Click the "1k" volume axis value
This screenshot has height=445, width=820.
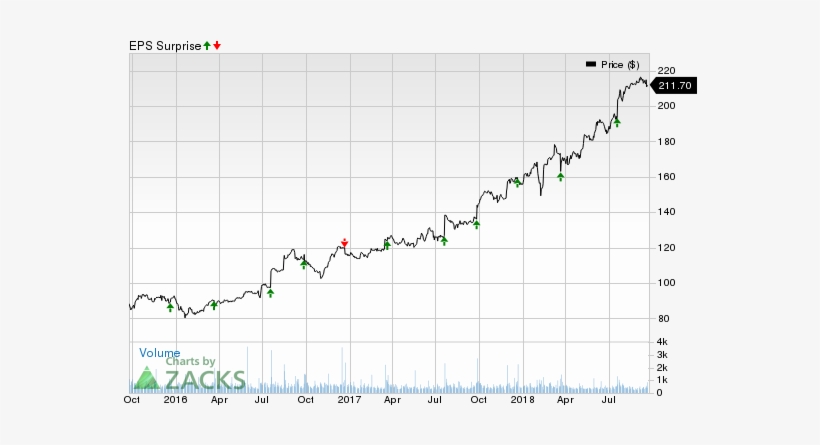662,380
